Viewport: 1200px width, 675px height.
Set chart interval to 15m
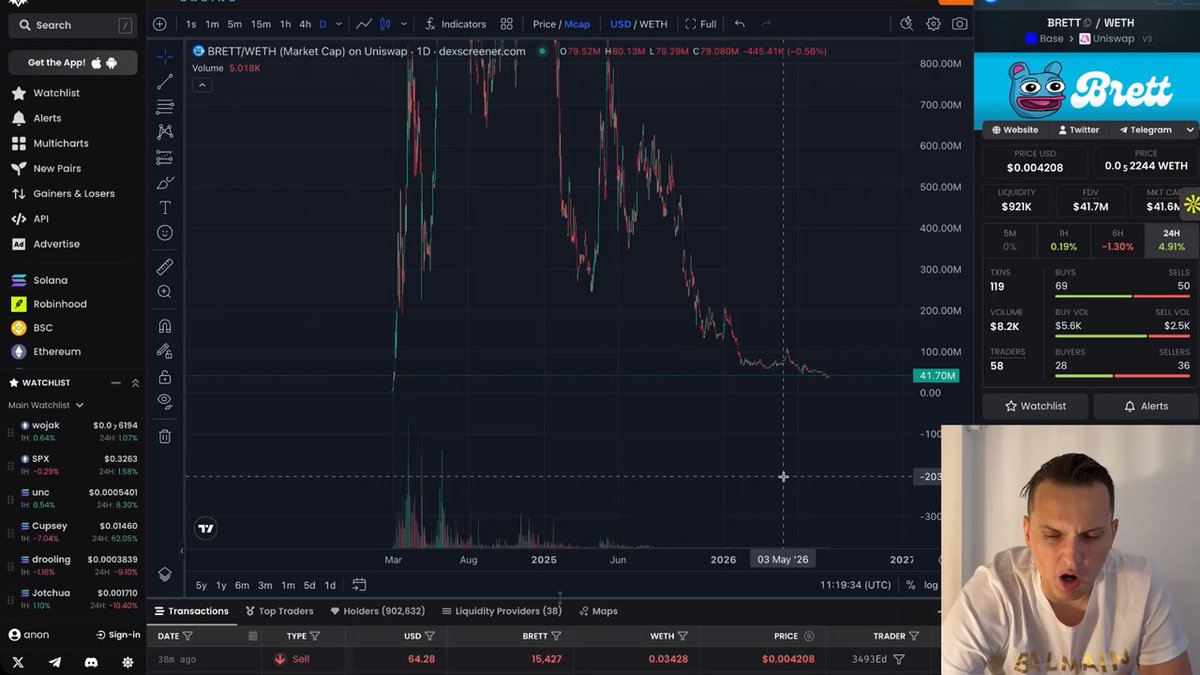(261, 24)
